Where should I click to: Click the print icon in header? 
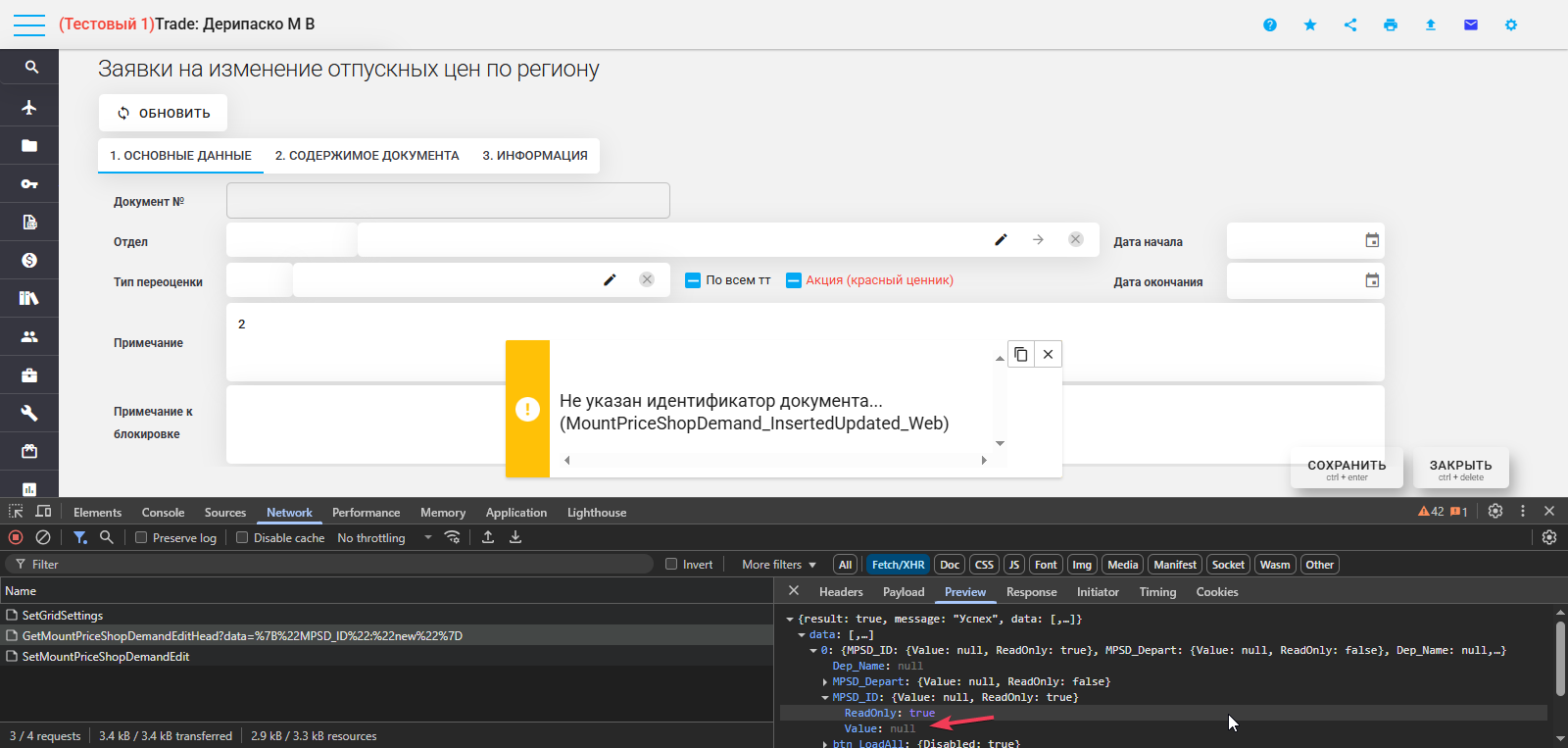point(1391,25)
